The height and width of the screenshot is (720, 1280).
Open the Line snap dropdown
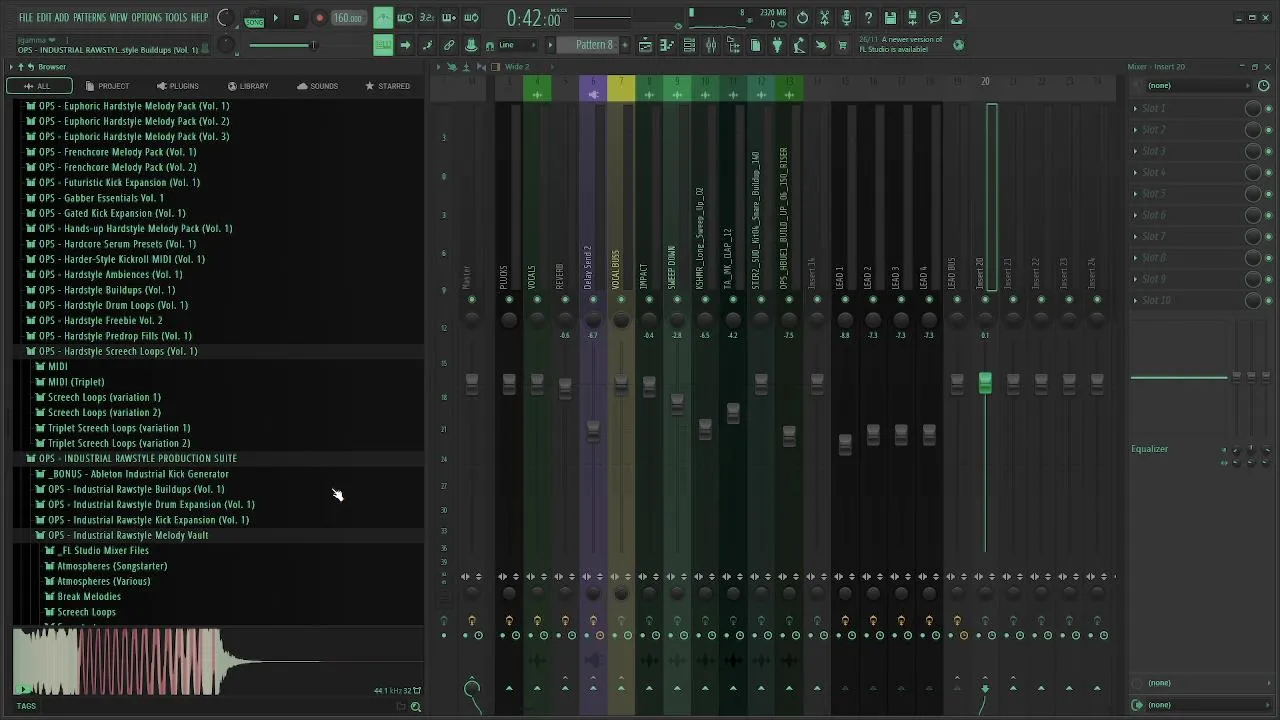coord(512,45)
